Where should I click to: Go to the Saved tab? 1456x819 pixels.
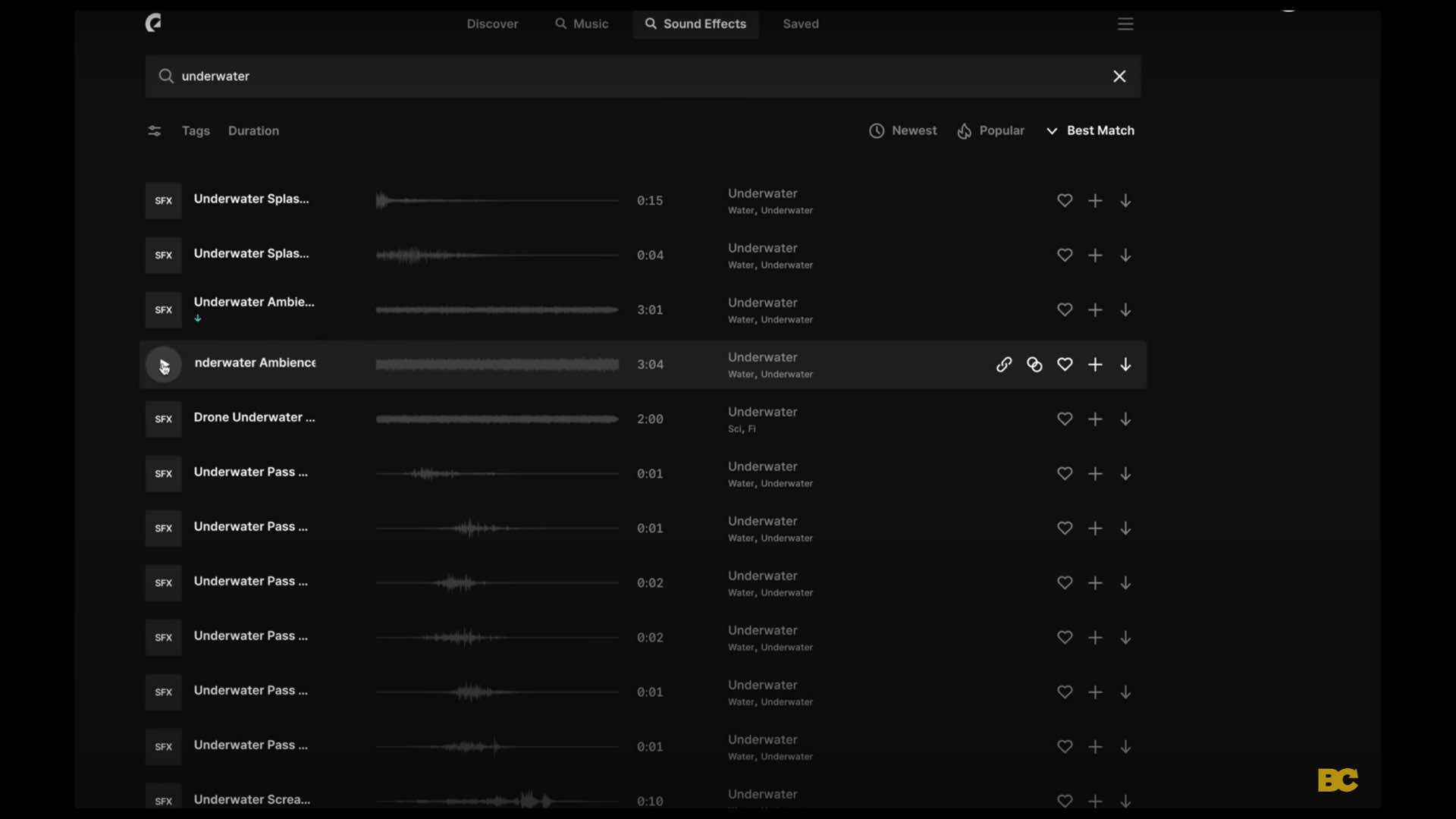[801, 24]
